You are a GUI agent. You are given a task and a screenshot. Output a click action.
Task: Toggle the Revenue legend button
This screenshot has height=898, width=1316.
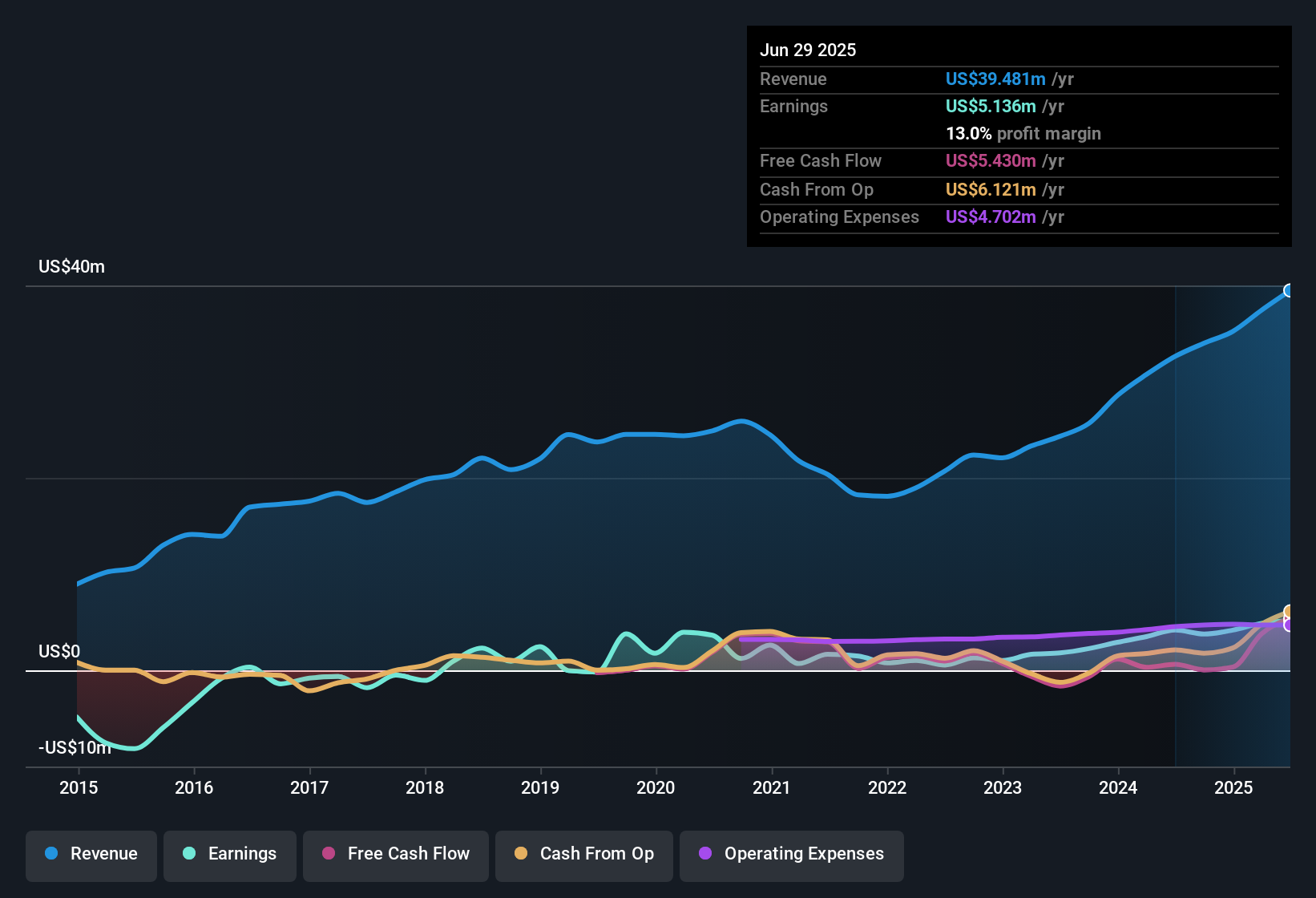[x=91, y=854]
